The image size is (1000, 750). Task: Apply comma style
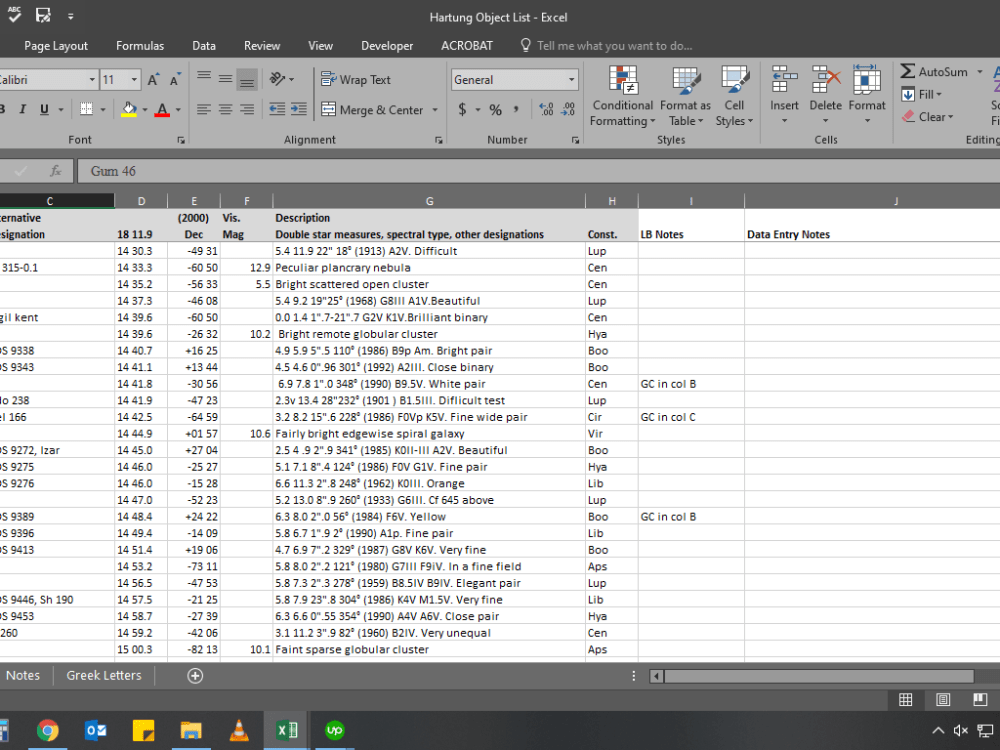[516, 110]
